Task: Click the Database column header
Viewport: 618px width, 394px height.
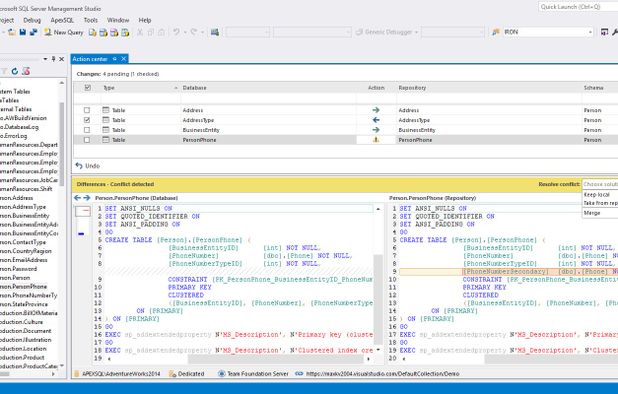Action: click(x=268, y=87)
